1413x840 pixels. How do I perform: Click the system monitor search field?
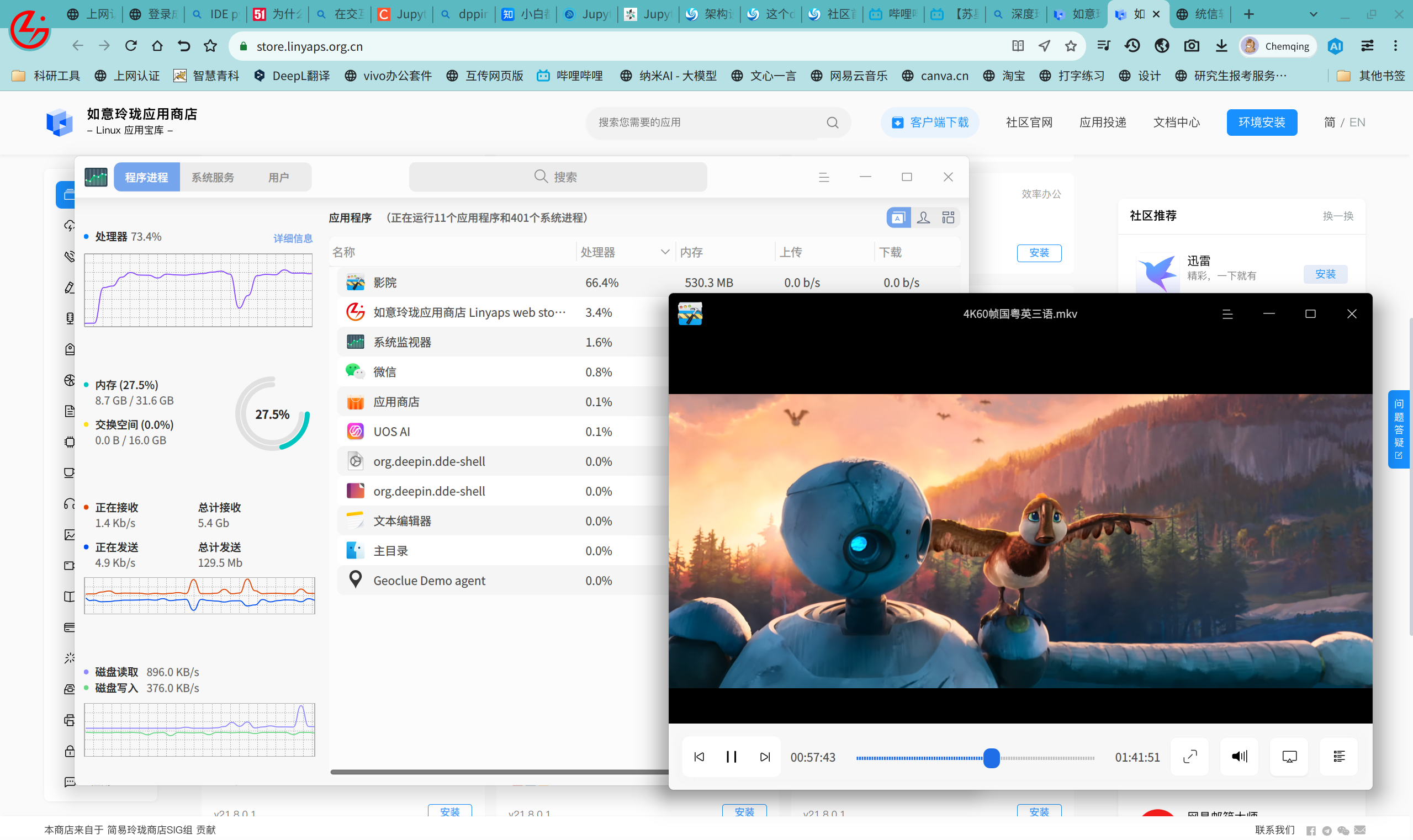558,177
